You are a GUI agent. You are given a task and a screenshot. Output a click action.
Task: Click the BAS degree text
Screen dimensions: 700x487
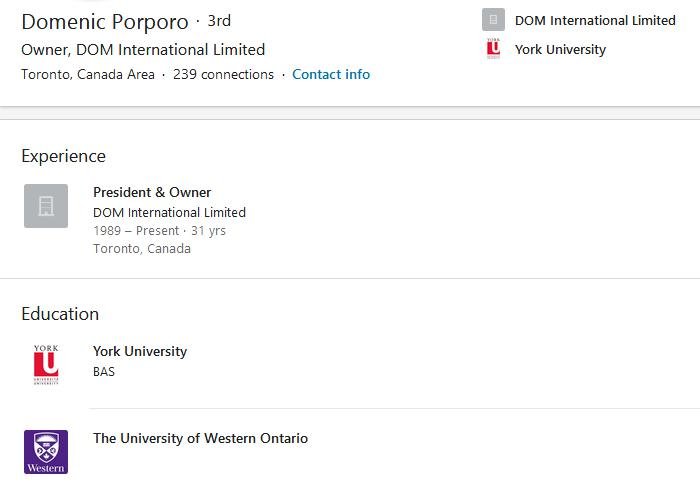104,372
